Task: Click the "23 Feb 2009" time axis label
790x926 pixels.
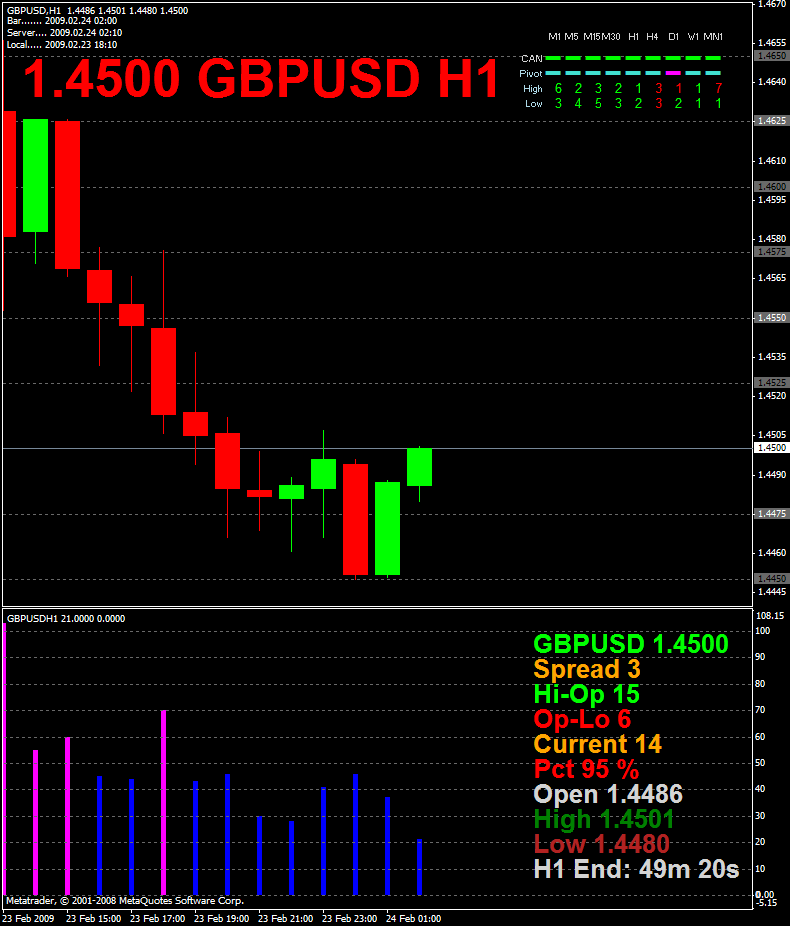Action: (x=29, y=919)
